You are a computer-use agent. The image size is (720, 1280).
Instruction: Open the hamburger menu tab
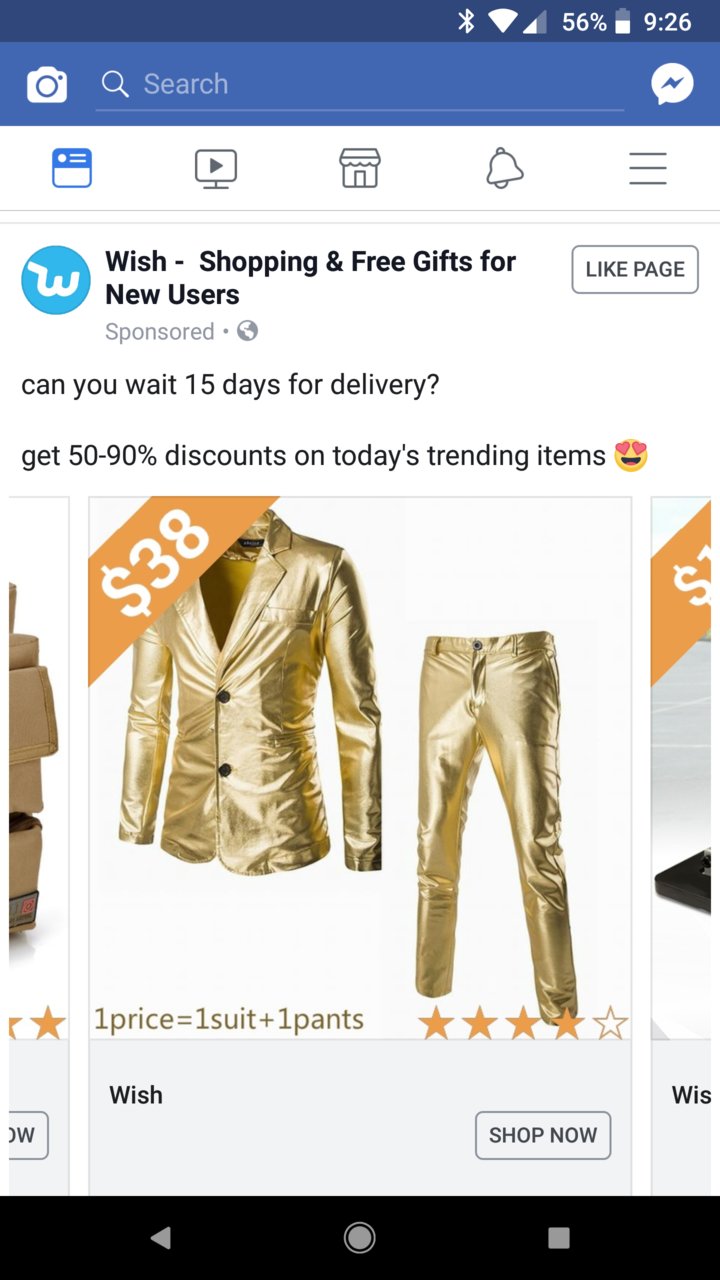point(648,168)
